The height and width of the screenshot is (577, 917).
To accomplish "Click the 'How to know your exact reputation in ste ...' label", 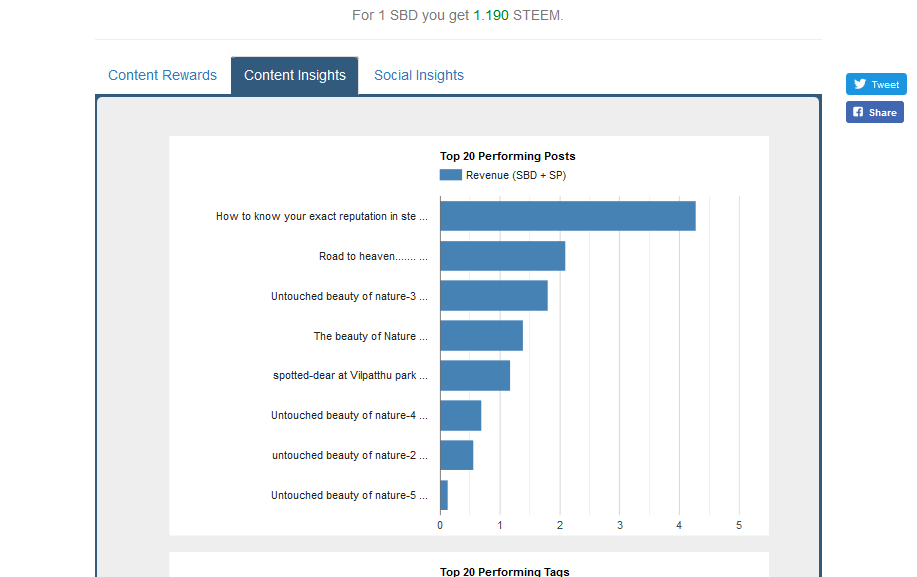I will click(x=322, y=216).
